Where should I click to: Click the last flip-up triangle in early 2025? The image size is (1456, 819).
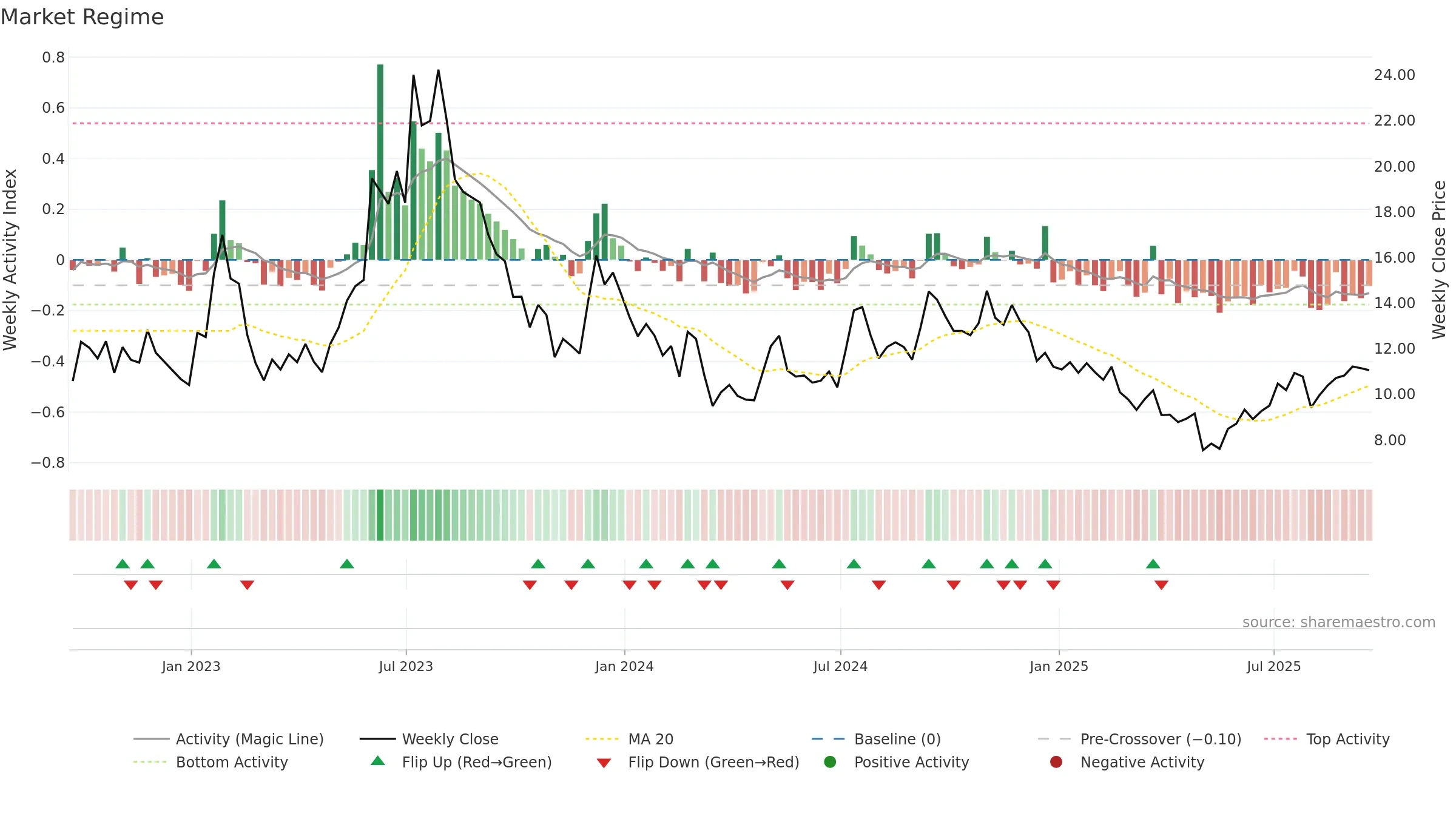click(x=1153, y=564)
